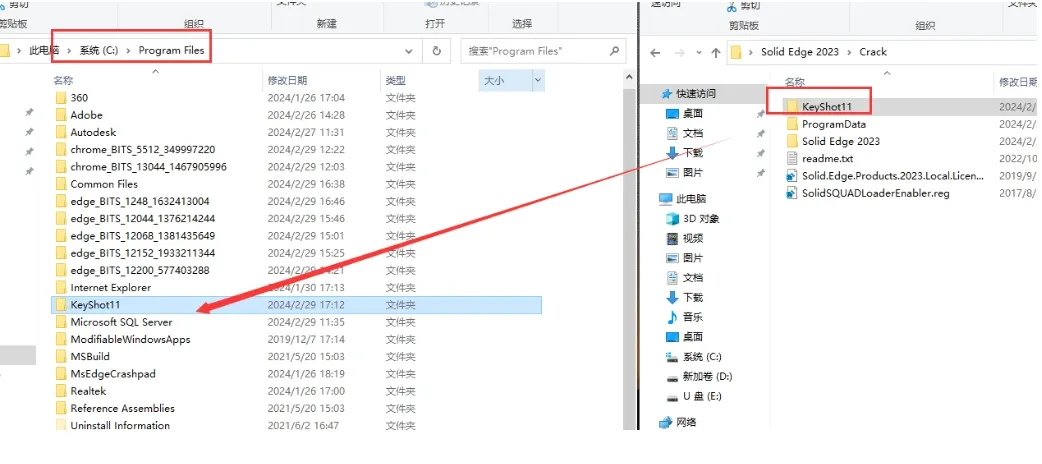The image size is (1042, 464).
Task: Open 视频 in the navigation pane
Action: click(684, 239)
